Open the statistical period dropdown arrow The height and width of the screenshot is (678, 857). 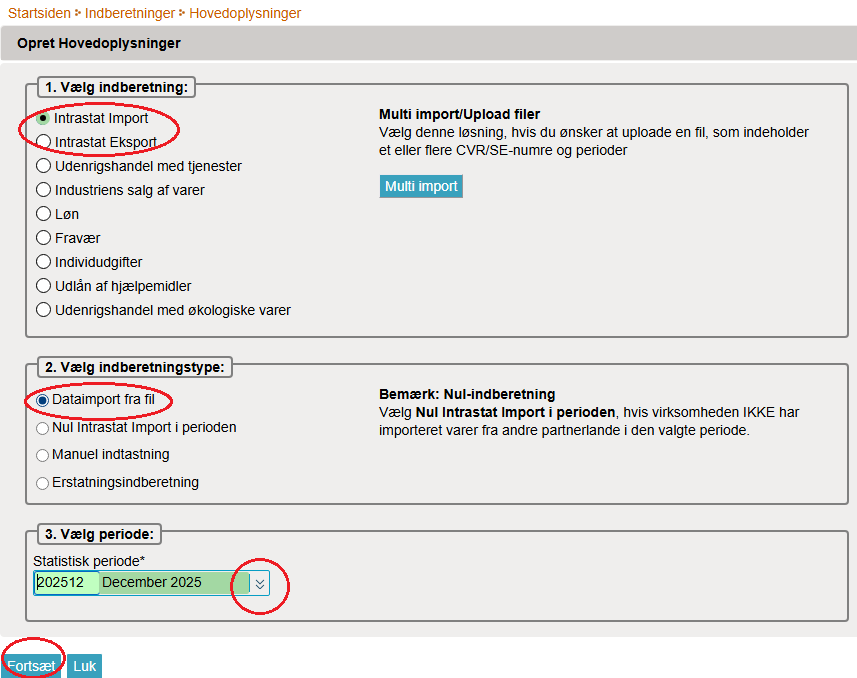point(260,583)
